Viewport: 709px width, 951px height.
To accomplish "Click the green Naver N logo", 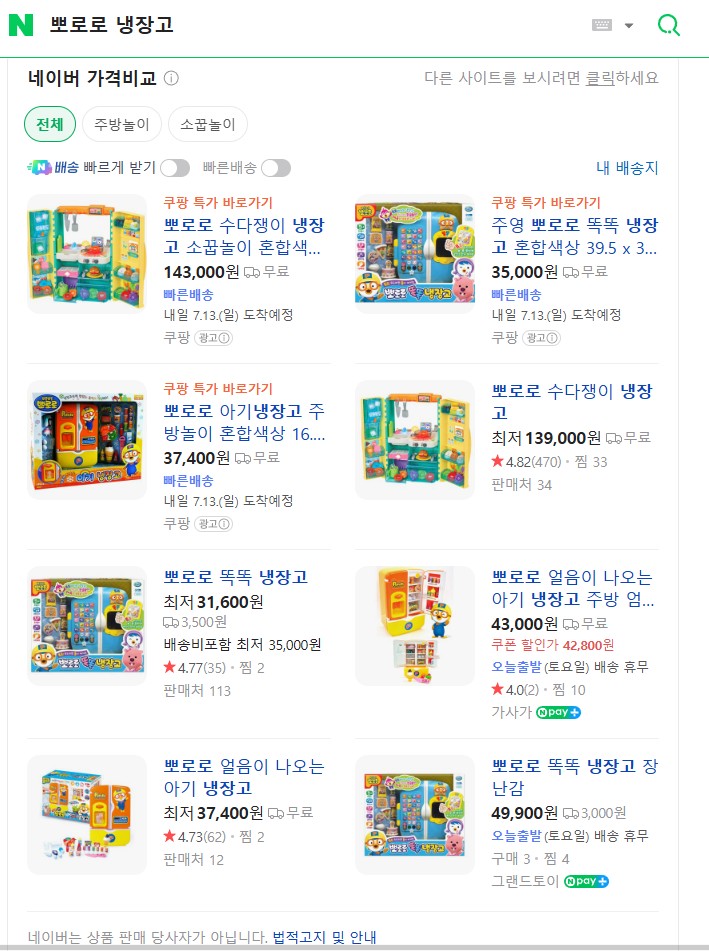I will (21, 25).
